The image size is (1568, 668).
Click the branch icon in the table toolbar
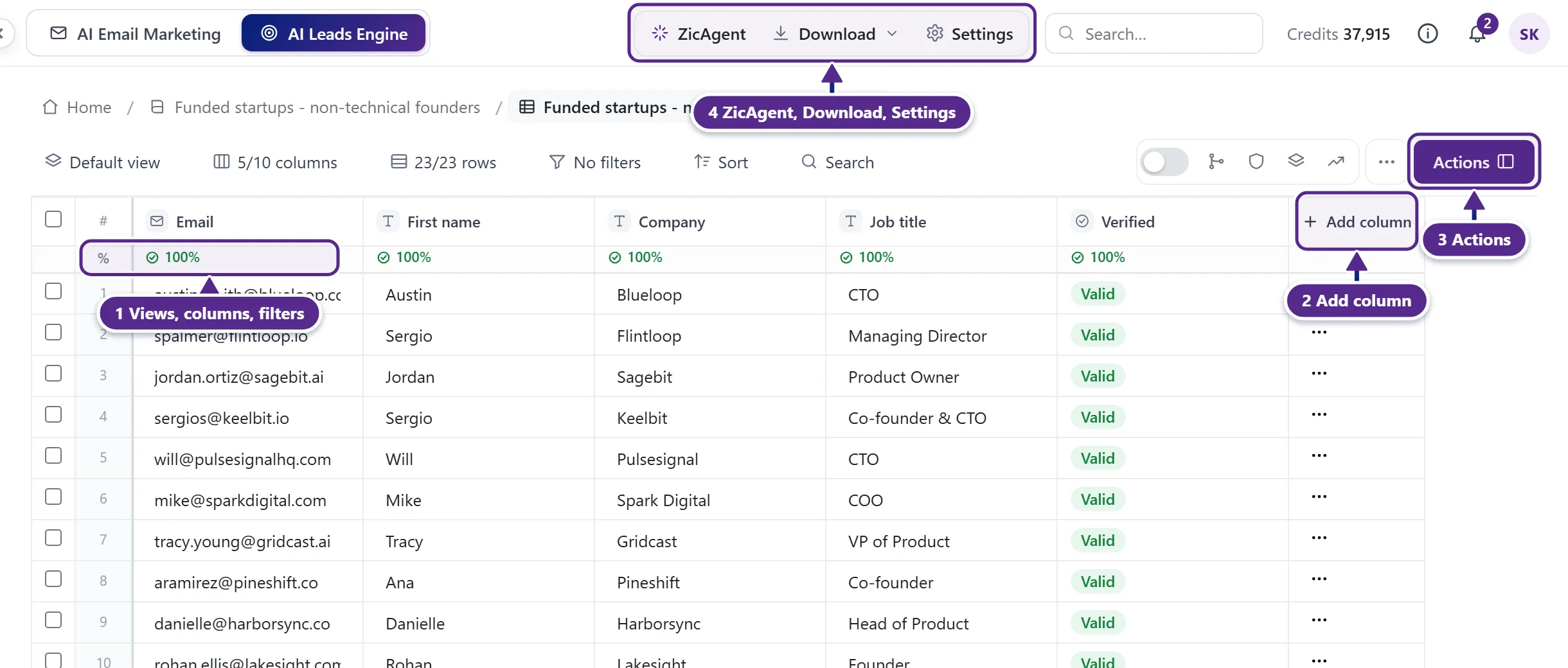coord(1216,162)
